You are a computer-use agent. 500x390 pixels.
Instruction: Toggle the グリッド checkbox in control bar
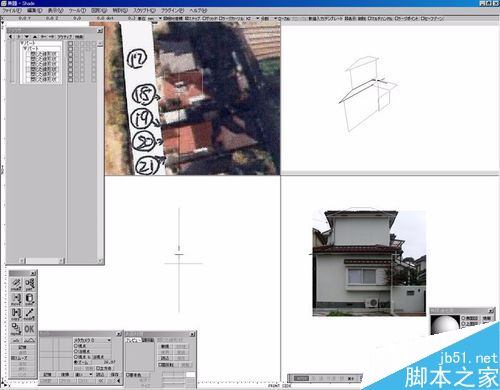click(203, 19)
